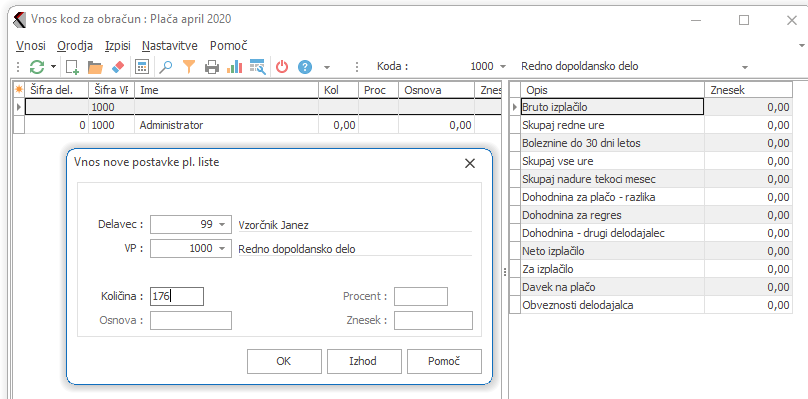Click the Opis column header

click(x=612, y=90)
